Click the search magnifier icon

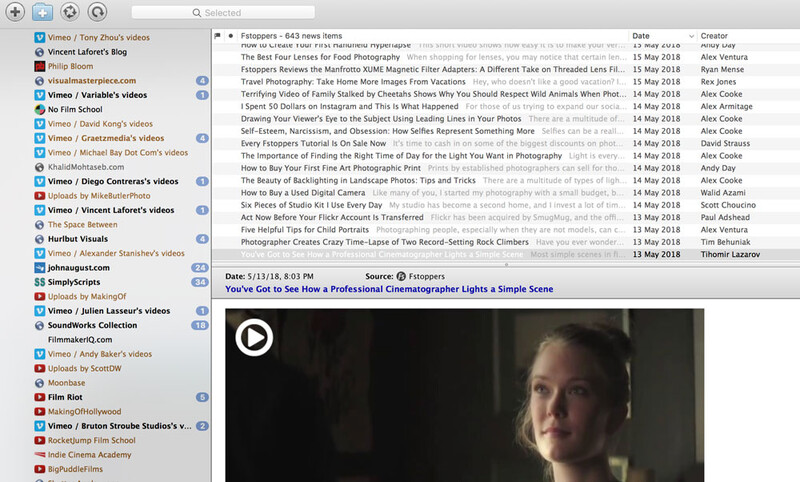click(x=196, y=13)
